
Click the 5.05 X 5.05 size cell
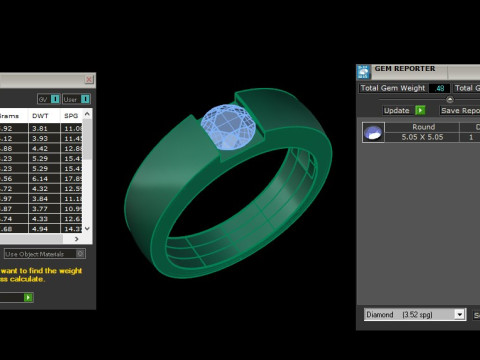click(x=422, y=137)
